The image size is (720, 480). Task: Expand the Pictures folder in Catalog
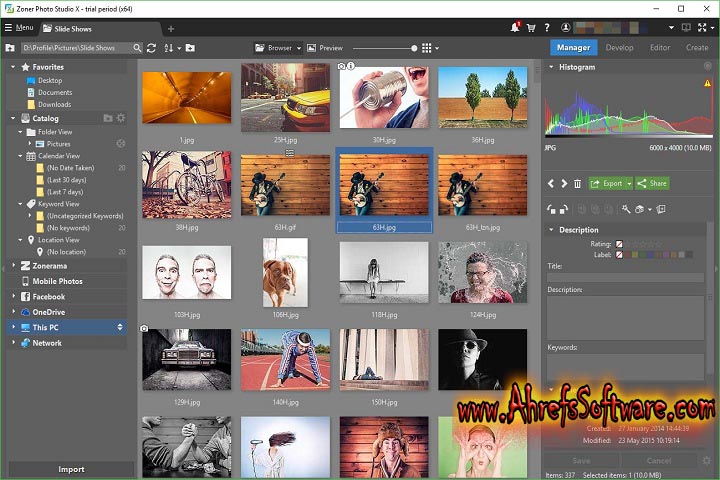point(30,144)
